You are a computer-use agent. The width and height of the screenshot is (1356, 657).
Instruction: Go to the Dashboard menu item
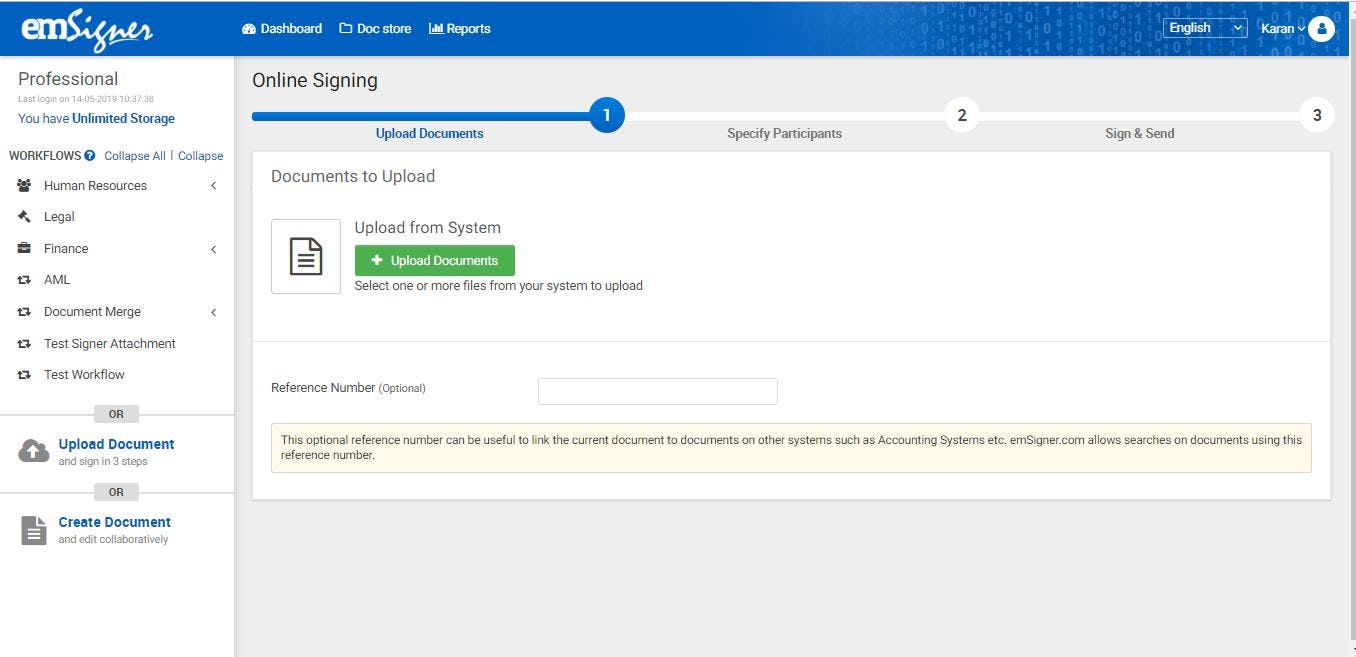tap(281, 28)
